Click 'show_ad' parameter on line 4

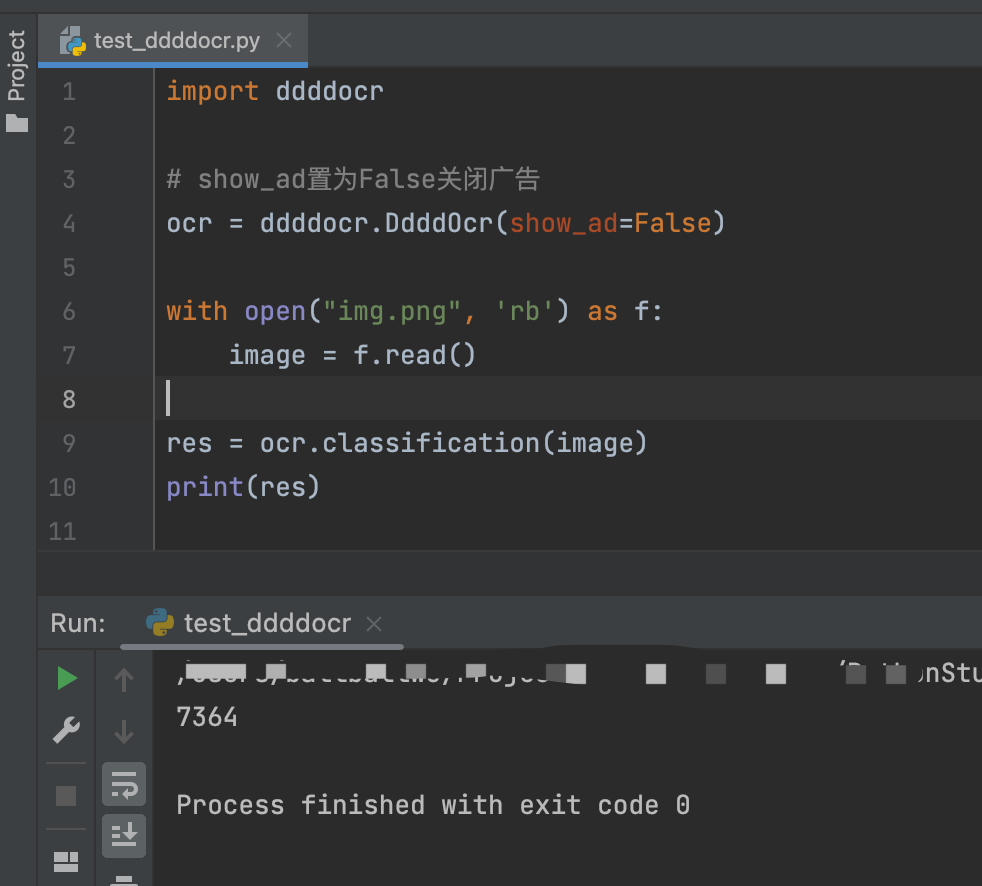click(564, 224)
